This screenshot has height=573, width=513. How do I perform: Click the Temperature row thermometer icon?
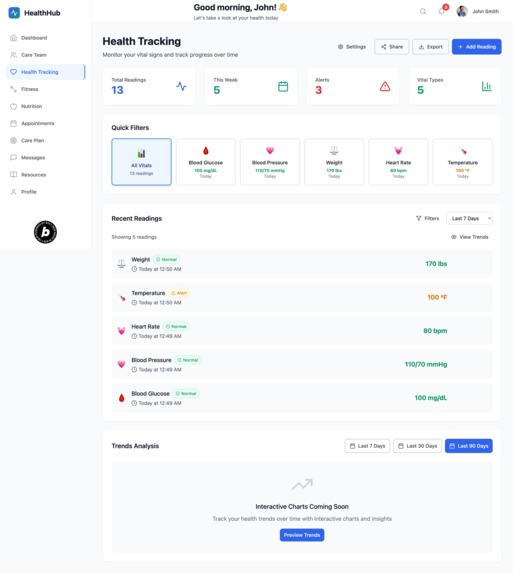click(x=122, y=297)
